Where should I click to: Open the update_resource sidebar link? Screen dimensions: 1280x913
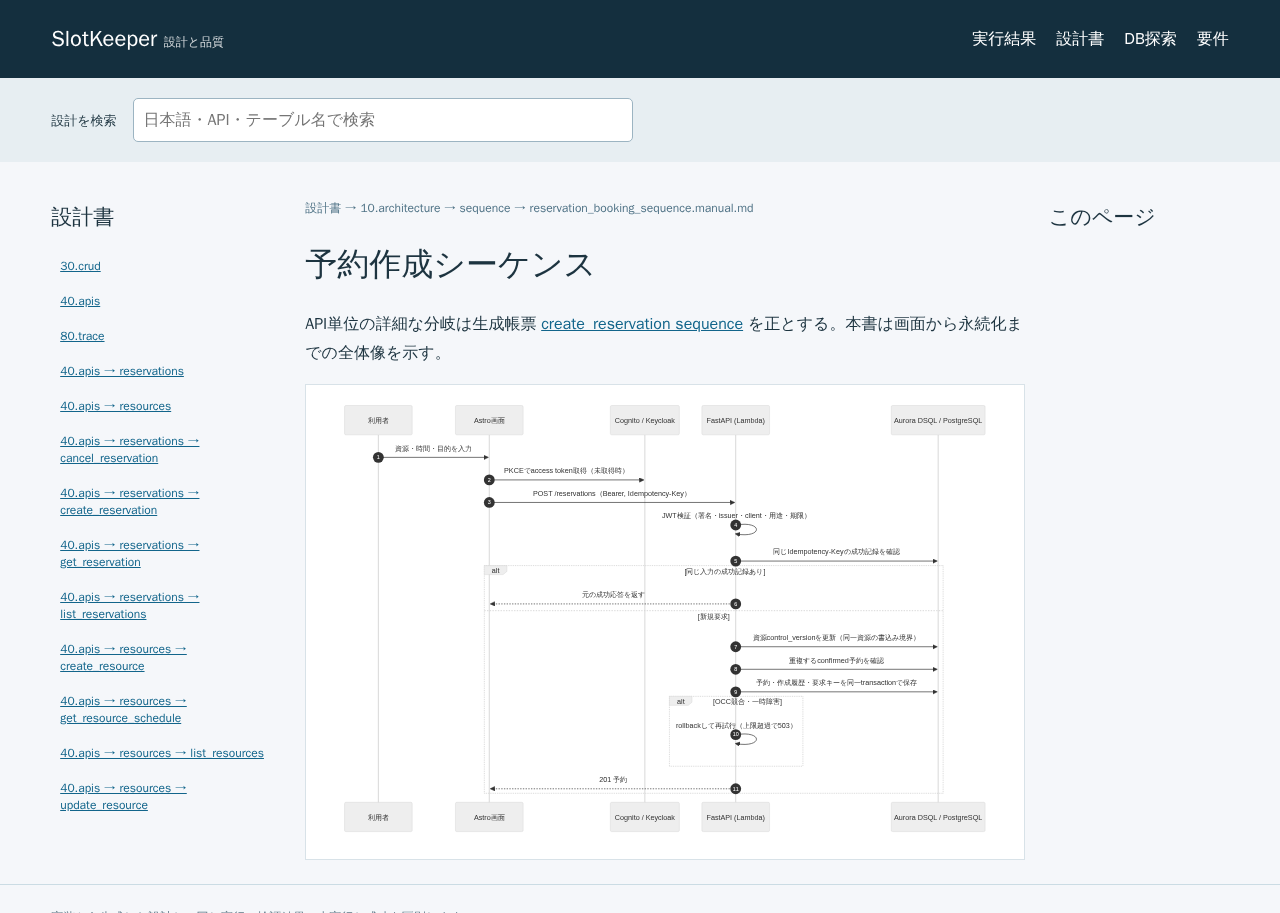(123, 796)
